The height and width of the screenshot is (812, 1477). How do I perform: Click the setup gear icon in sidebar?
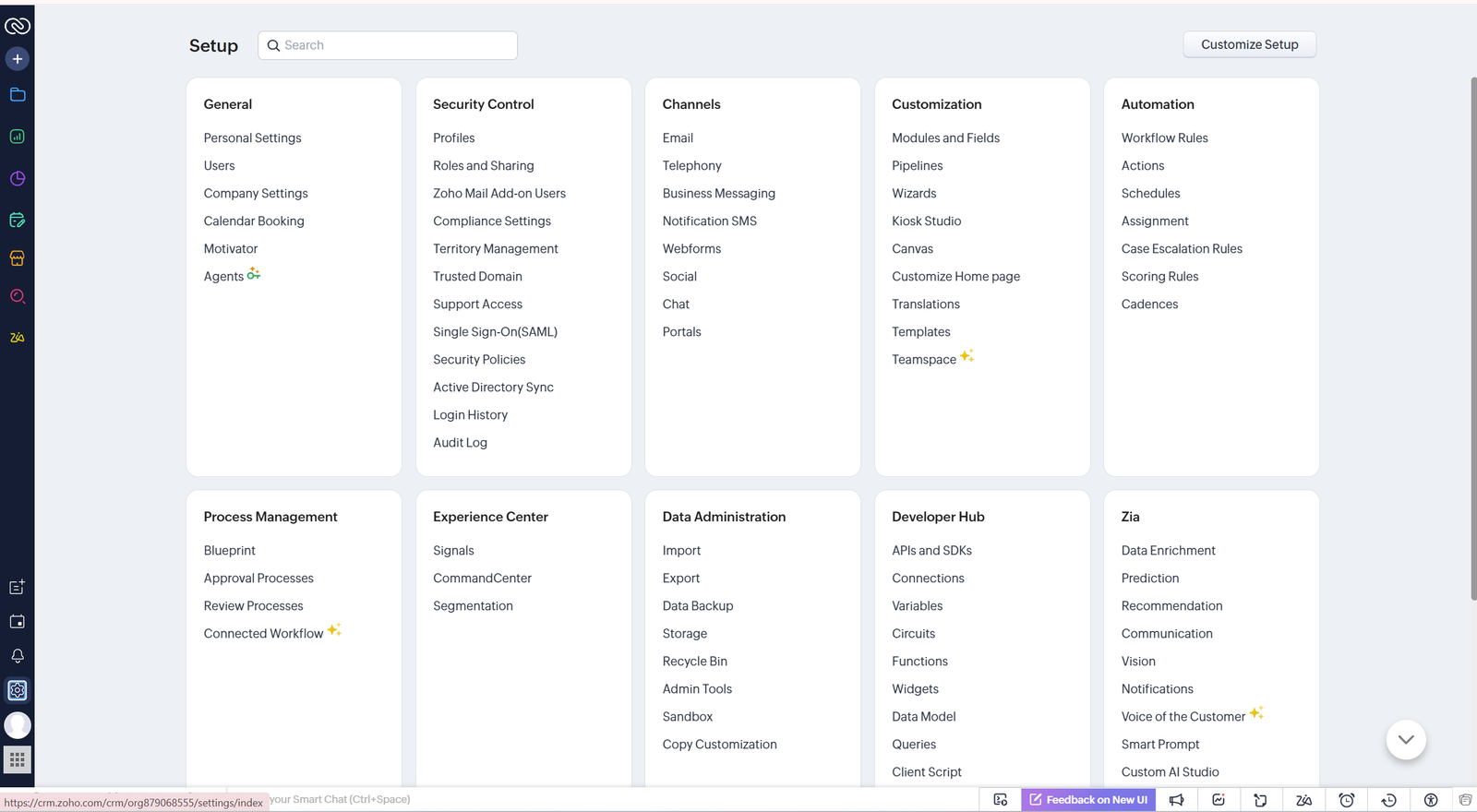click(x=18, y=690)
